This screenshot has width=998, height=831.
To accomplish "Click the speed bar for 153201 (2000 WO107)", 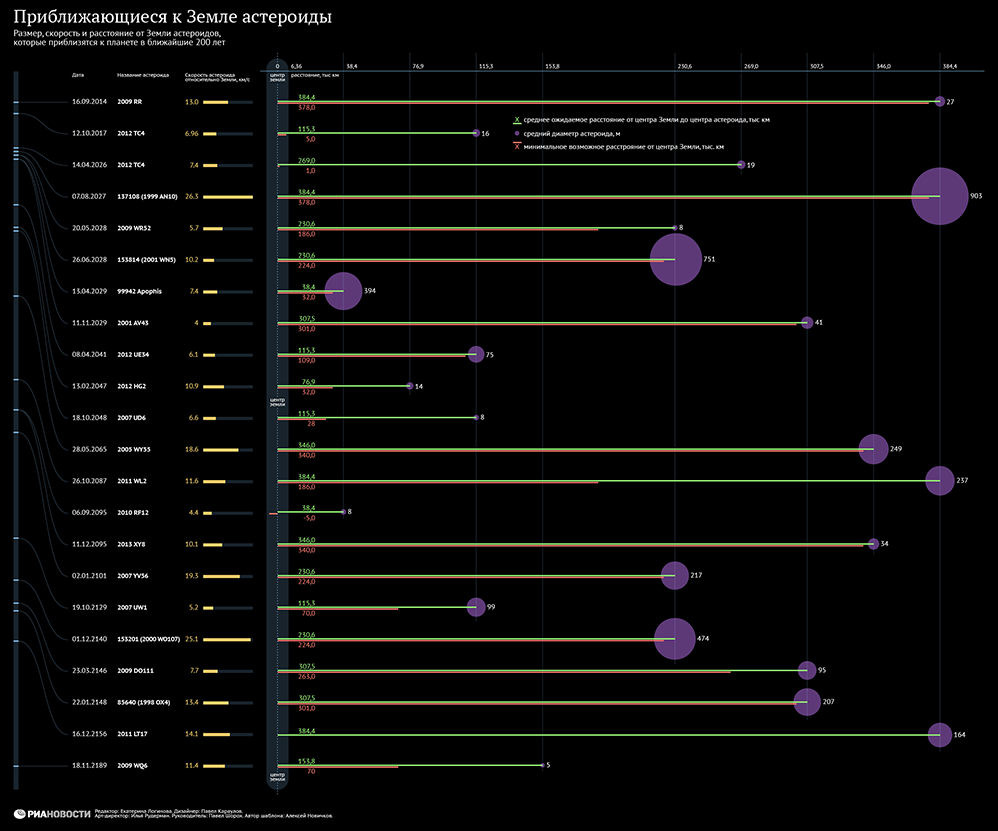I will tap(227, 639).
